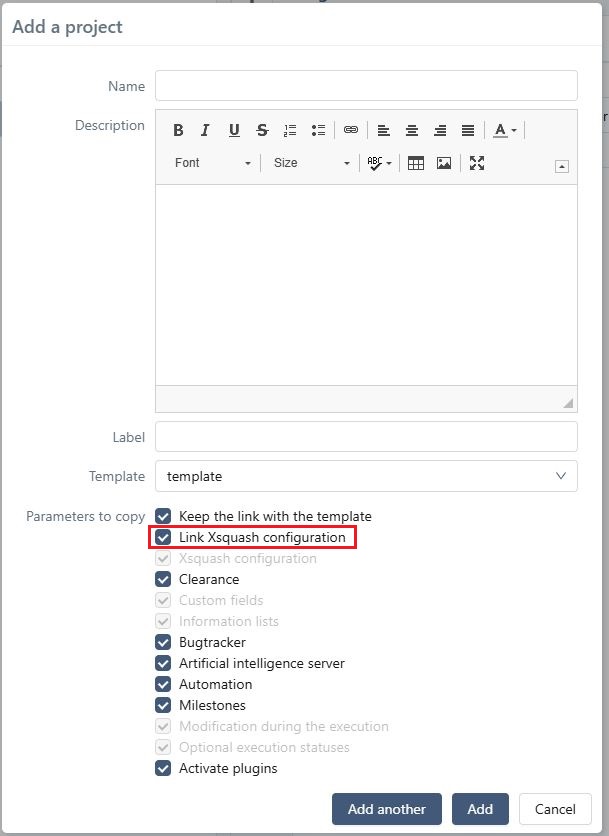Viewport: 609px width, 836px height.
Task: Uncheck Link Xsquash configuration
Action: pyautogui.click(x=163, y=538)
